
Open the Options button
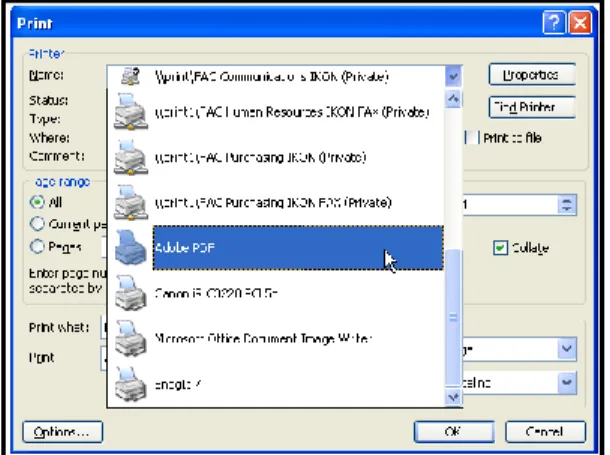(63, 432)
